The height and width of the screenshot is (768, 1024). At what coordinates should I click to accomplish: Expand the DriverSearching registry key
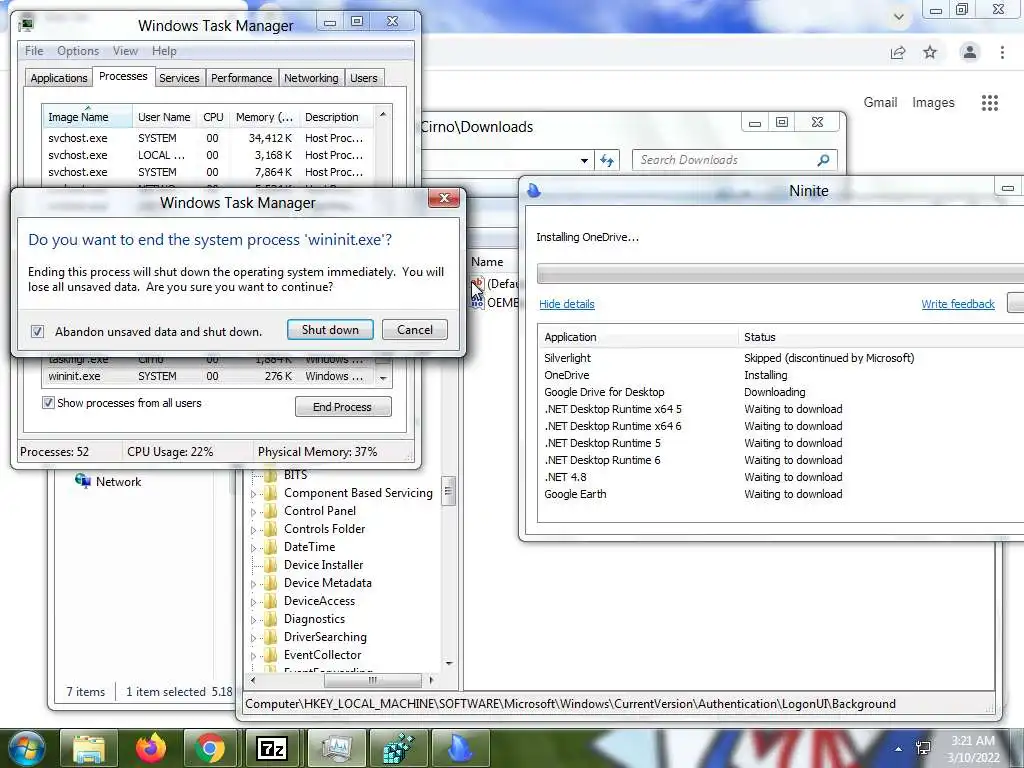[253, 637]
